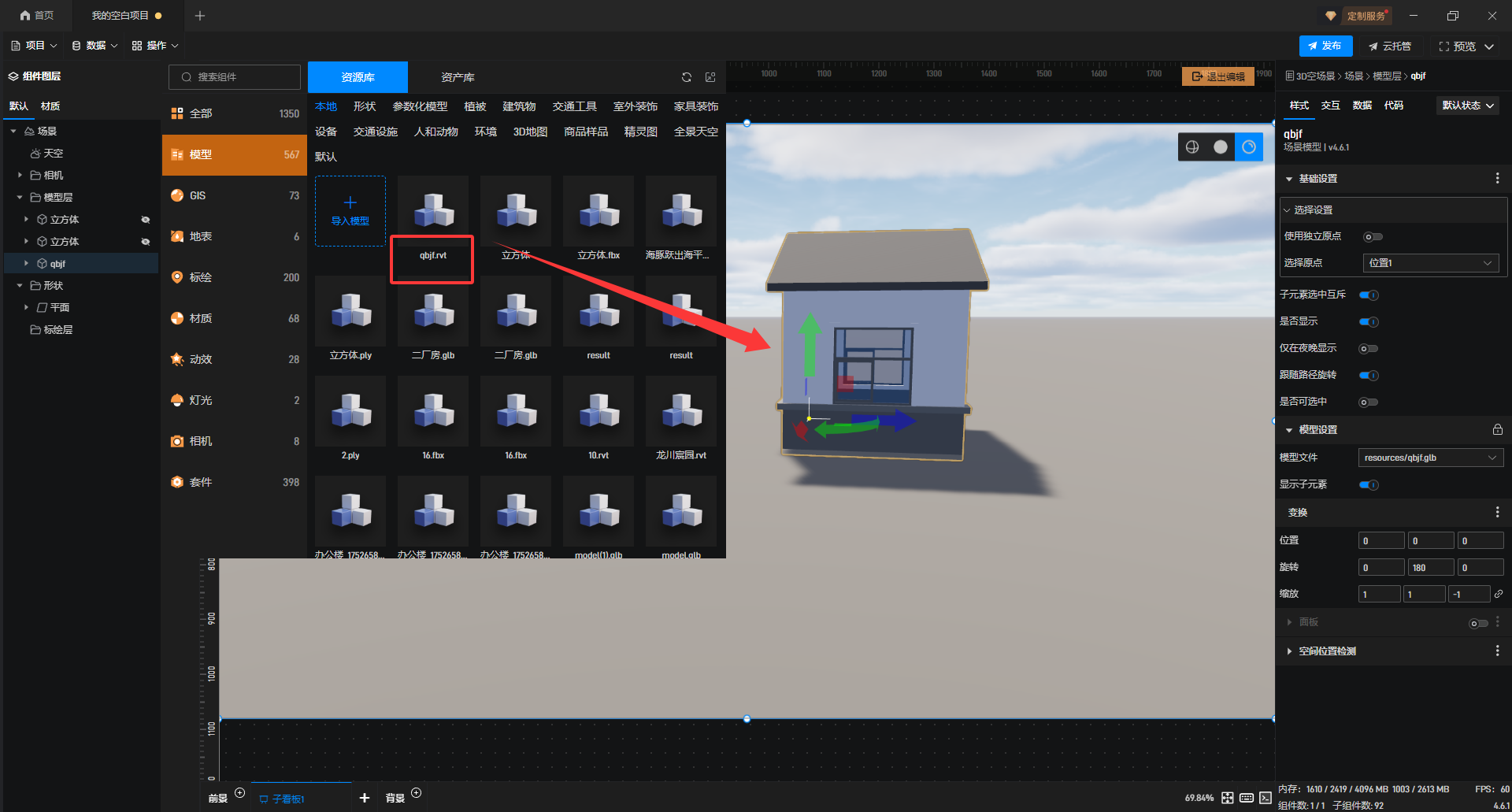This screenshot has width=1512, height=812.
Task: Select the solid white sphere view icon
Action: pyautogui.click(x=1221, y=147)
